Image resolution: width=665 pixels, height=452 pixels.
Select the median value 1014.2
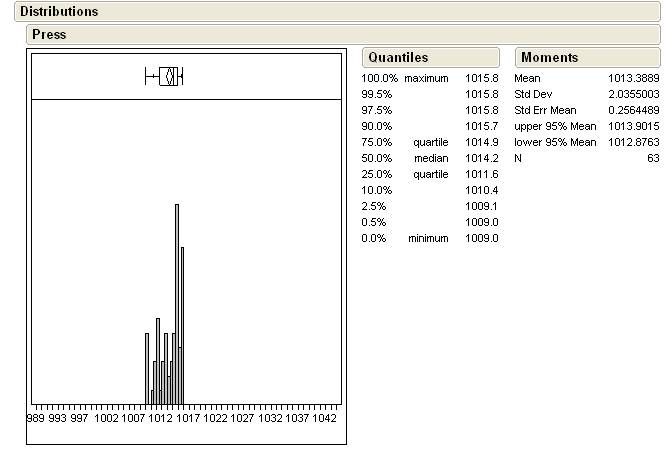[481, 158]
